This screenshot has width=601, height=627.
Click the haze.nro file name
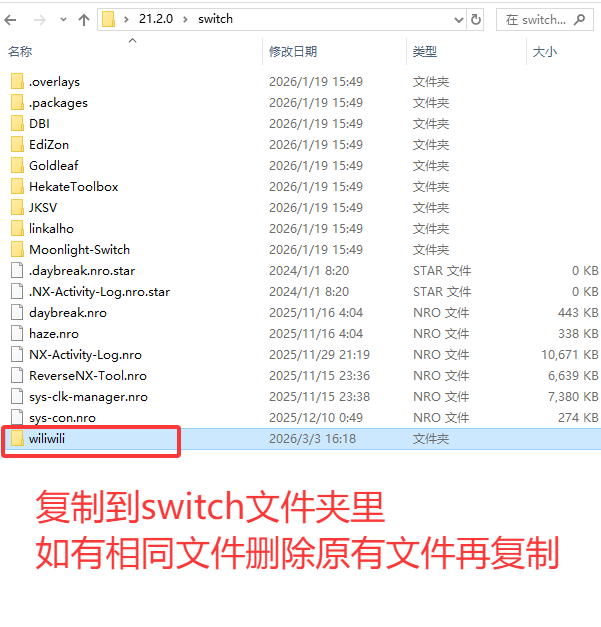click(54, 333)
